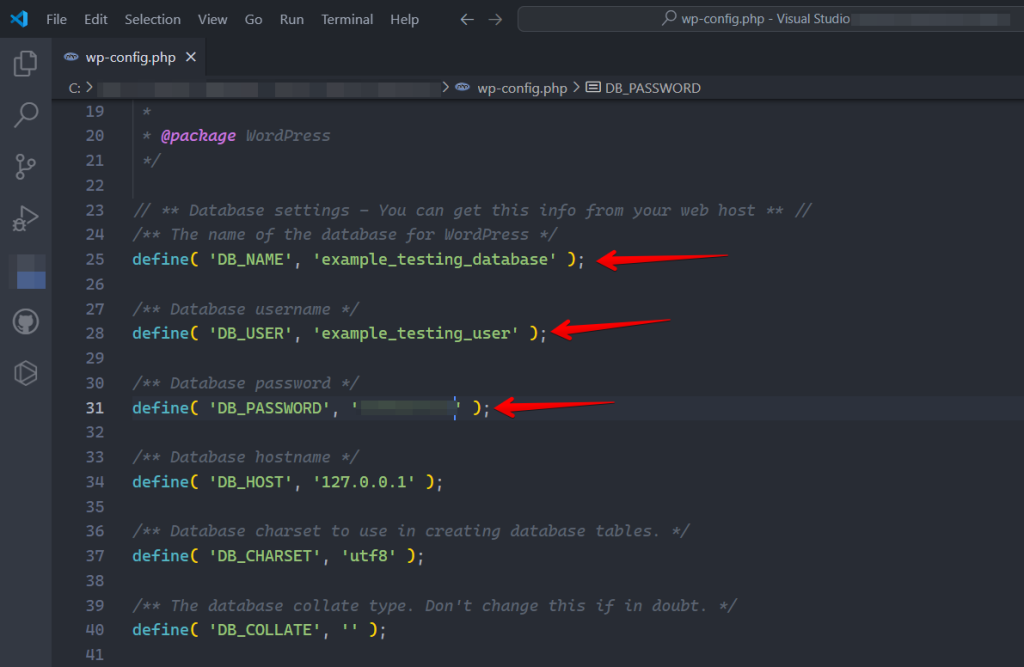Open the Run menu
Screen dimensions: 1024x667
pos(291,19)
